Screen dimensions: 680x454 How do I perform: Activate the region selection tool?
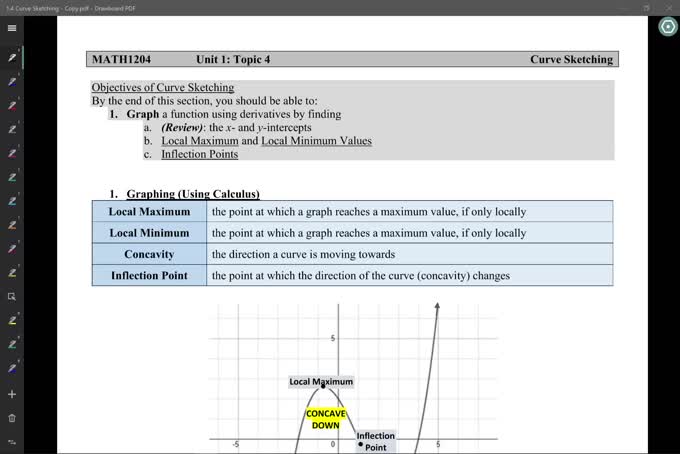tap(12, 297)
